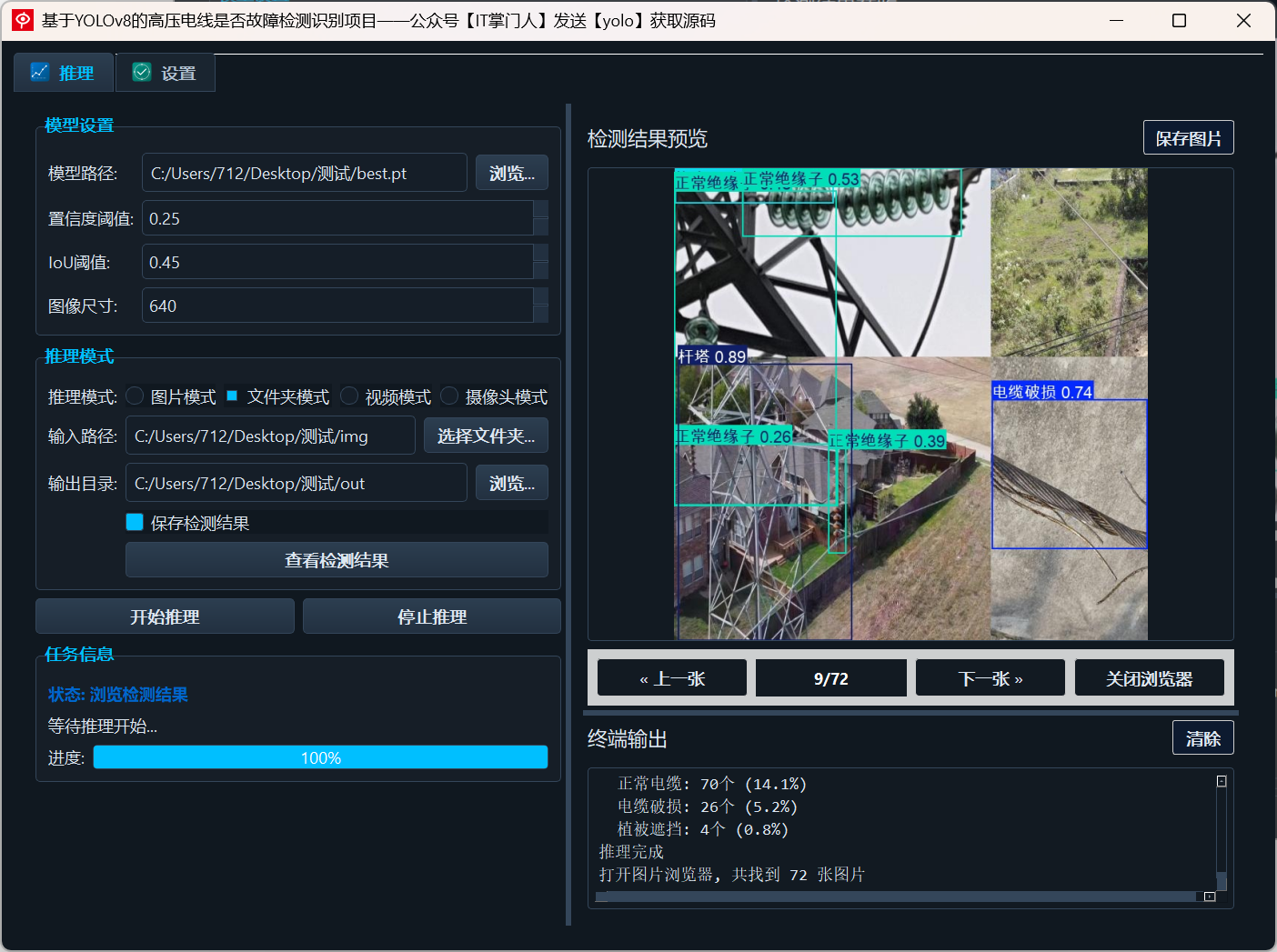Enable 摄像头模式 inference mode
The height and width of the screenshot is (952, 1277).
pos(449,396)
